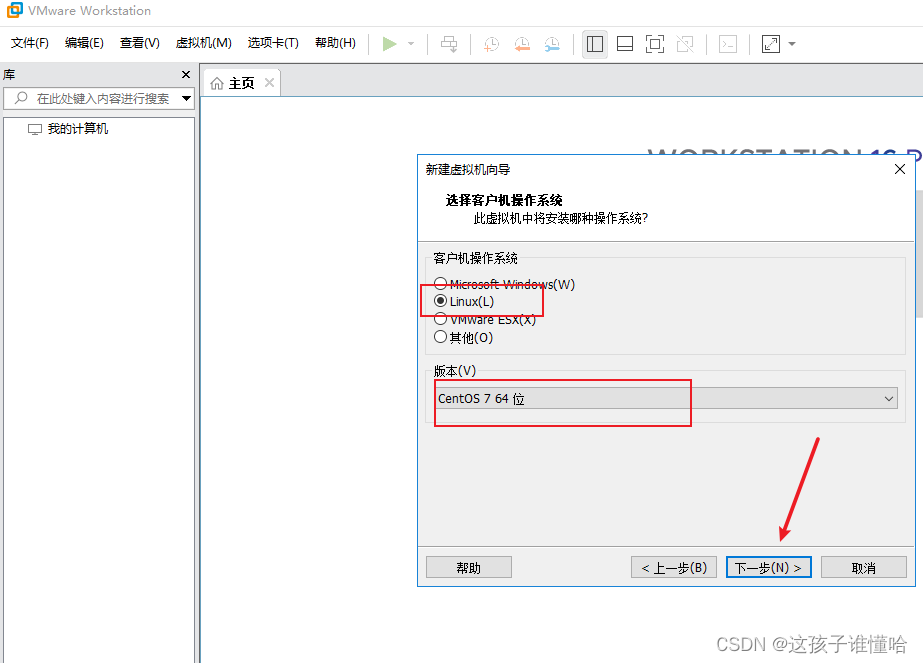Open the library search filter dropdown arrow

186,98
